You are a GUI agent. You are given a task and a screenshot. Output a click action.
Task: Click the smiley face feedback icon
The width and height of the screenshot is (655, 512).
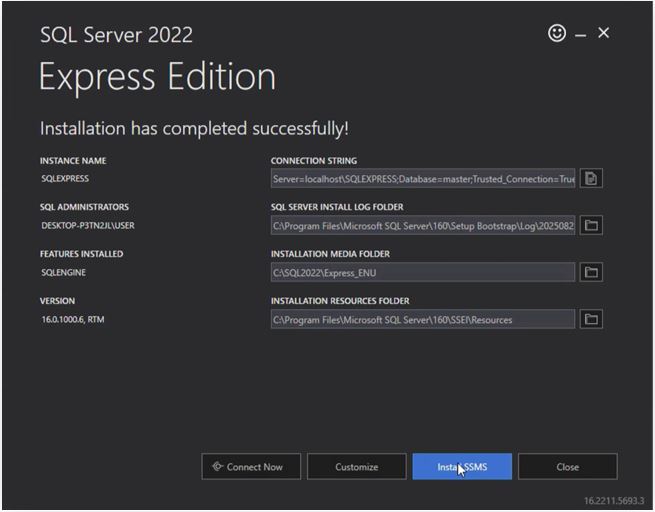click(x=557, y=33)
